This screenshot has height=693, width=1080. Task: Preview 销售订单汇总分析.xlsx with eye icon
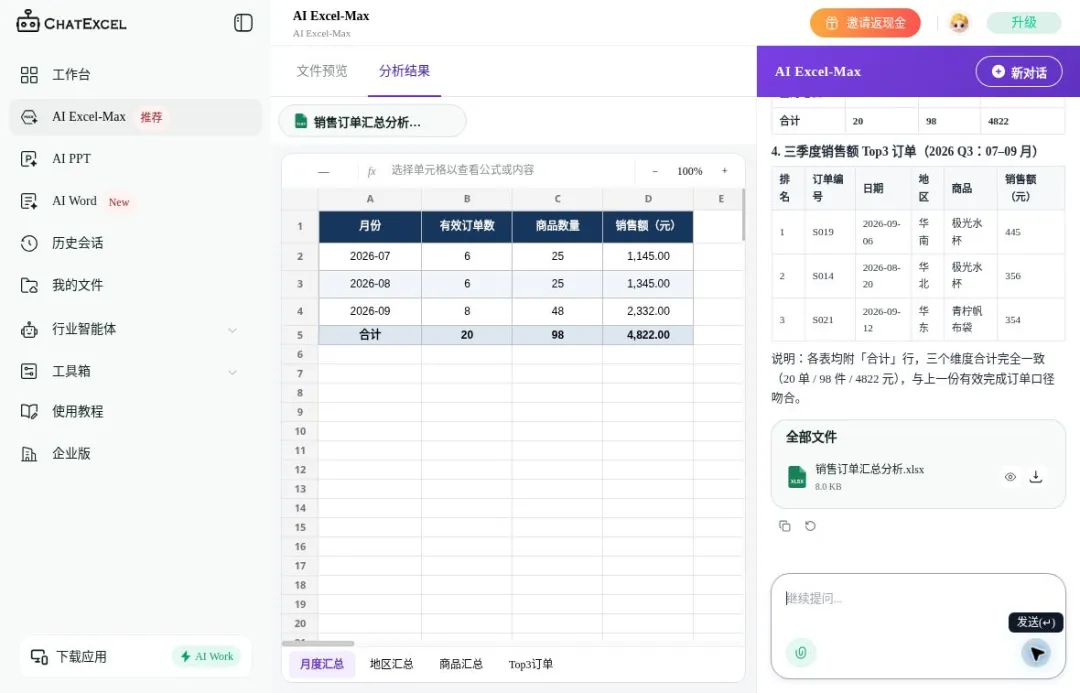tap(1010, 477)
